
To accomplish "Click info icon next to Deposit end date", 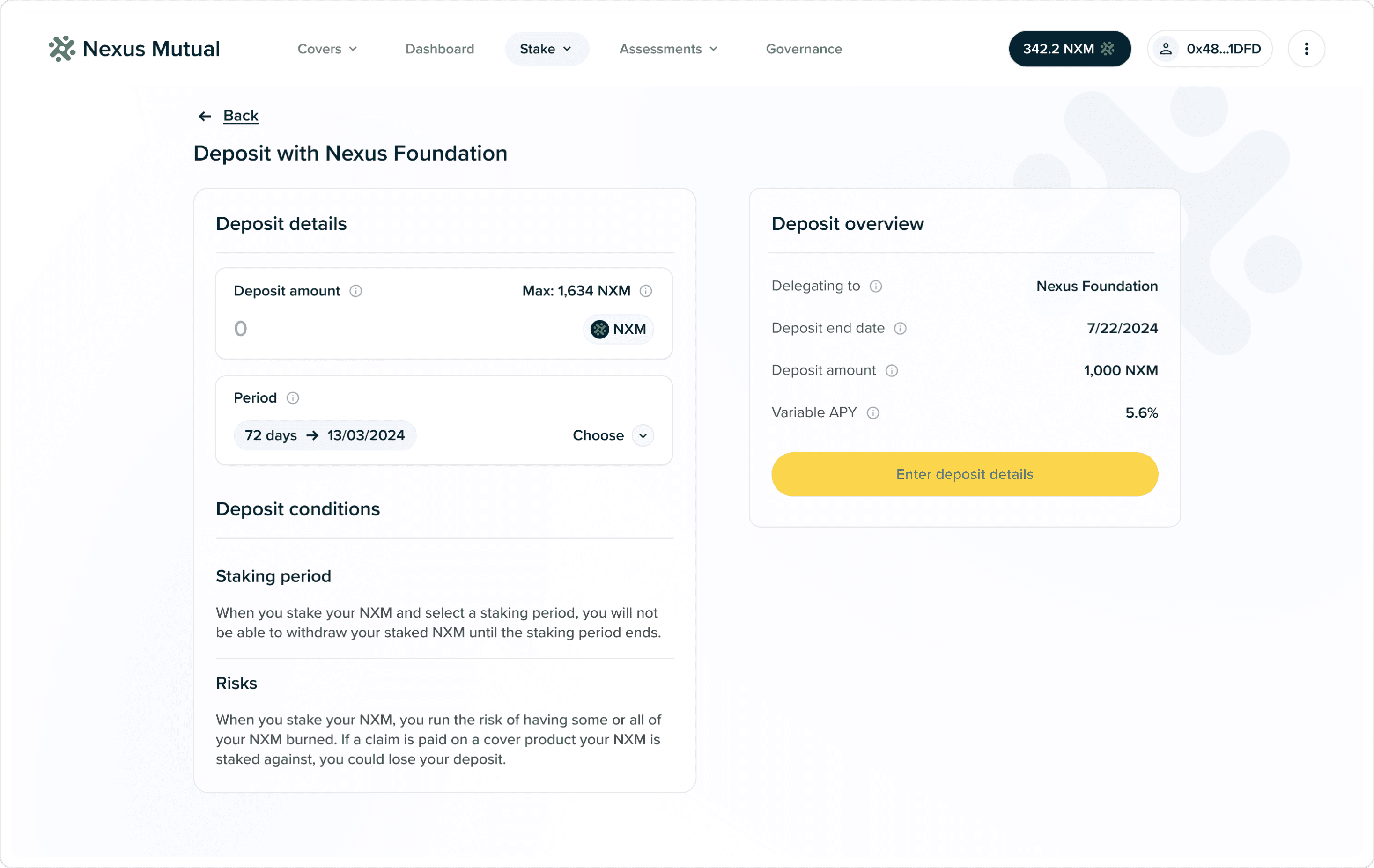I will (900, 328).
